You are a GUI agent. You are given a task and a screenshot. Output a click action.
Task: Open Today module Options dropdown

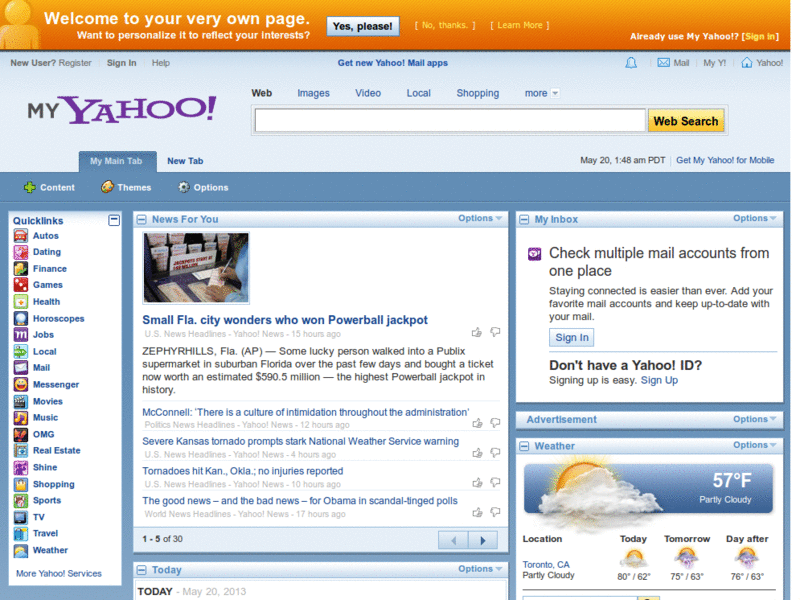point(480,569)
